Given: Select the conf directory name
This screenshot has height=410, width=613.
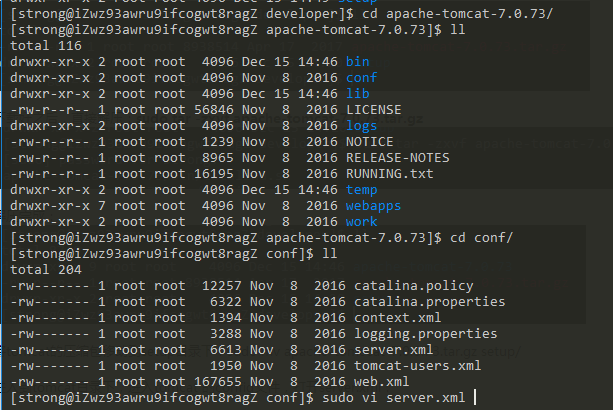Looking at the screenshot, I should click(x=362, y=78).
